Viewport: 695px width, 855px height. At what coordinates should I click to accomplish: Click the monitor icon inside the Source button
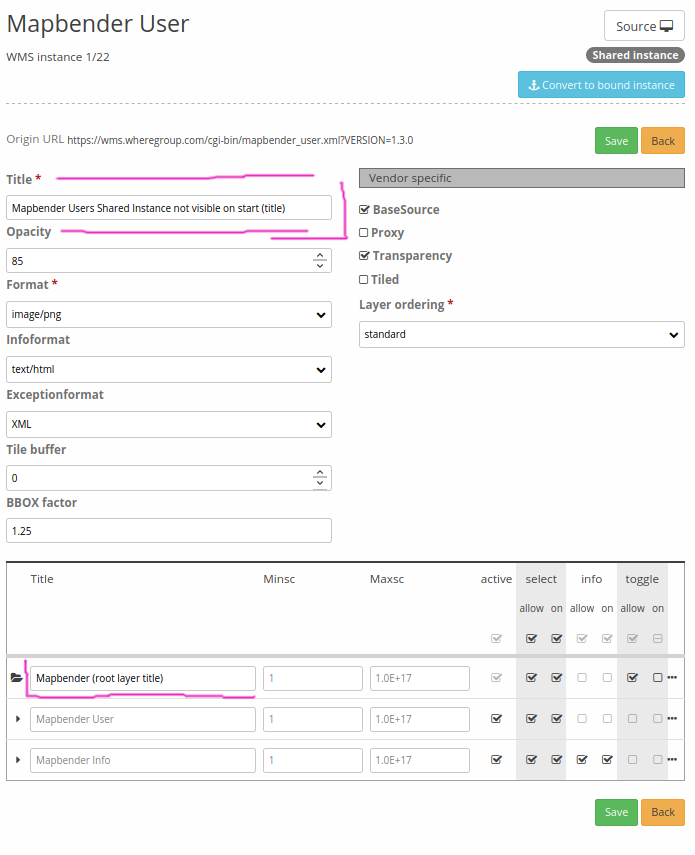(666, 25)
